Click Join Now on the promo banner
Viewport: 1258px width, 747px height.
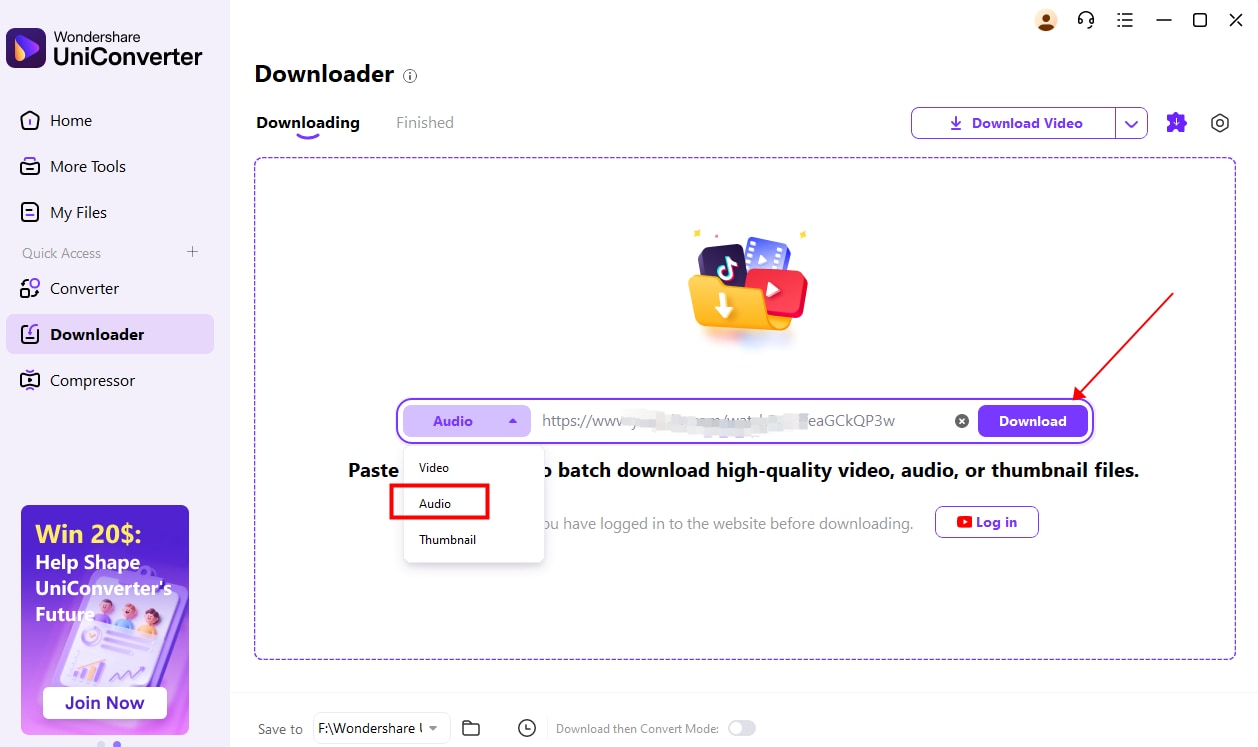(105, 703)
